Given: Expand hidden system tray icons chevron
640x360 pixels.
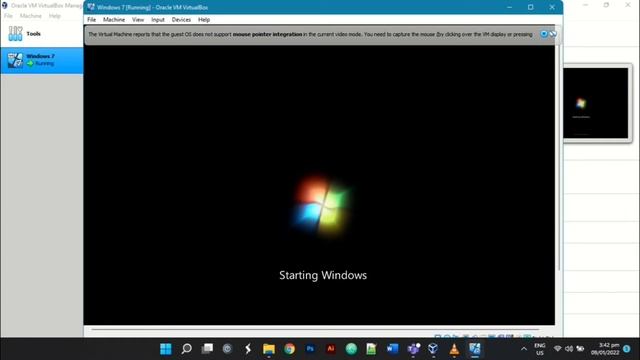Looking at the screenshot, I should pyautogui.click(x=524, y=349).
